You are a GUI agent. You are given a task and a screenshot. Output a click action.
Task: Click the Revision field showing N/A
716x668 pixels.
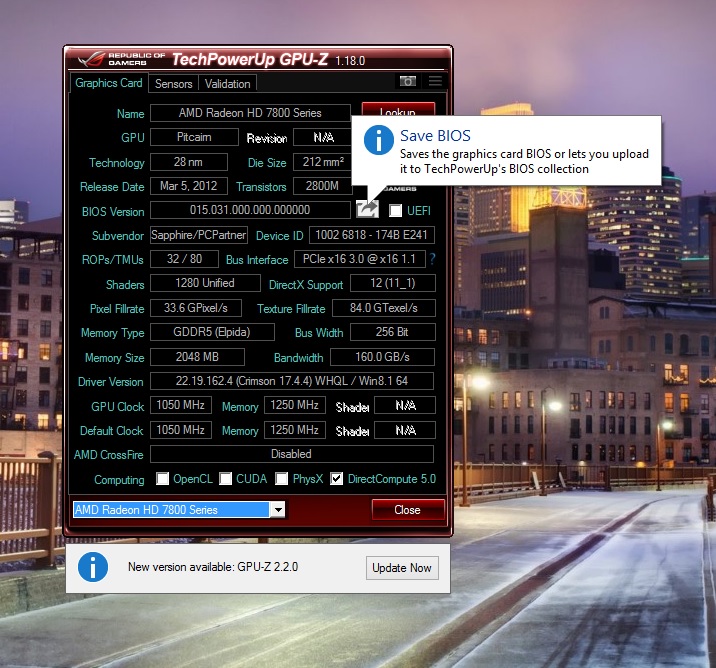(x=322, y=137)
